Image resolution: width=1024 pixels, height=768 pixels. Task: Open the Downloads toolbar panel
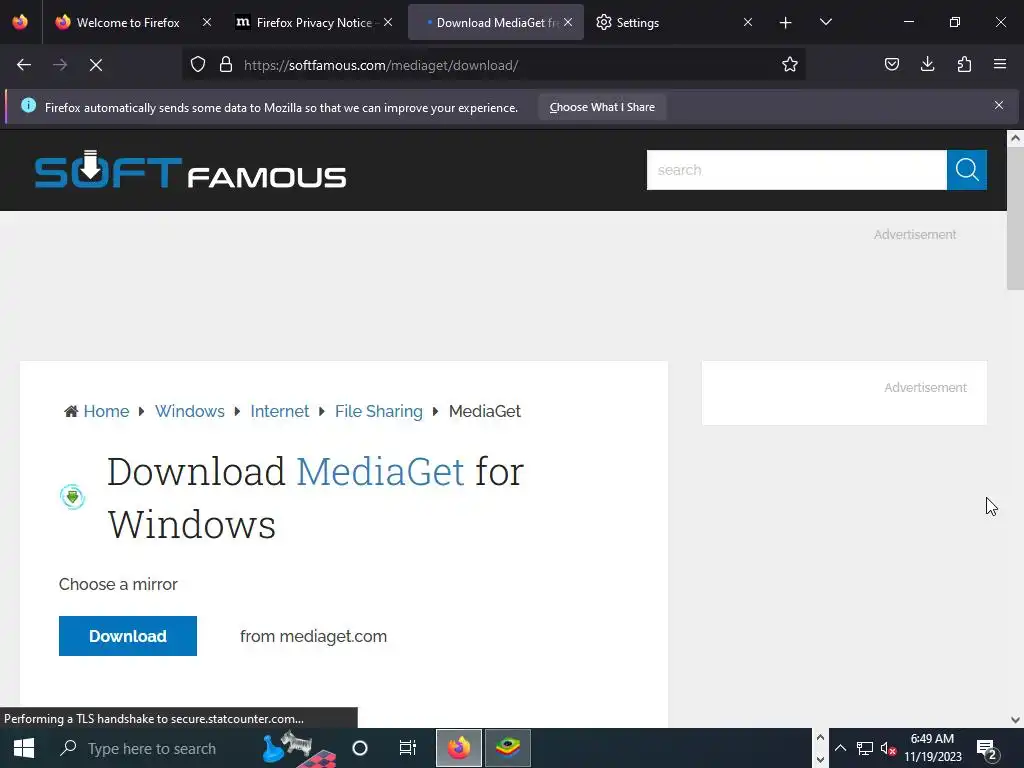[927, 65]
